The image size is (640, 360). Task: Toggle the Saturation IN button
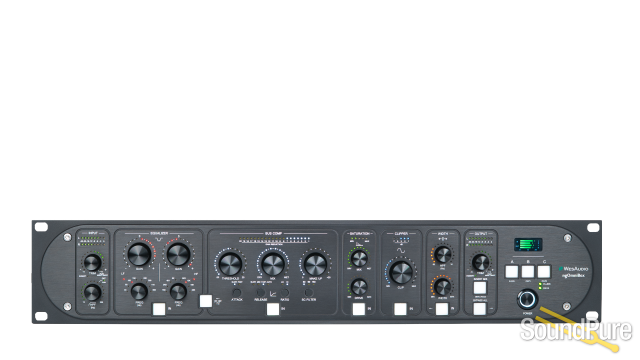pyautogui.click(x=359, y=309)
